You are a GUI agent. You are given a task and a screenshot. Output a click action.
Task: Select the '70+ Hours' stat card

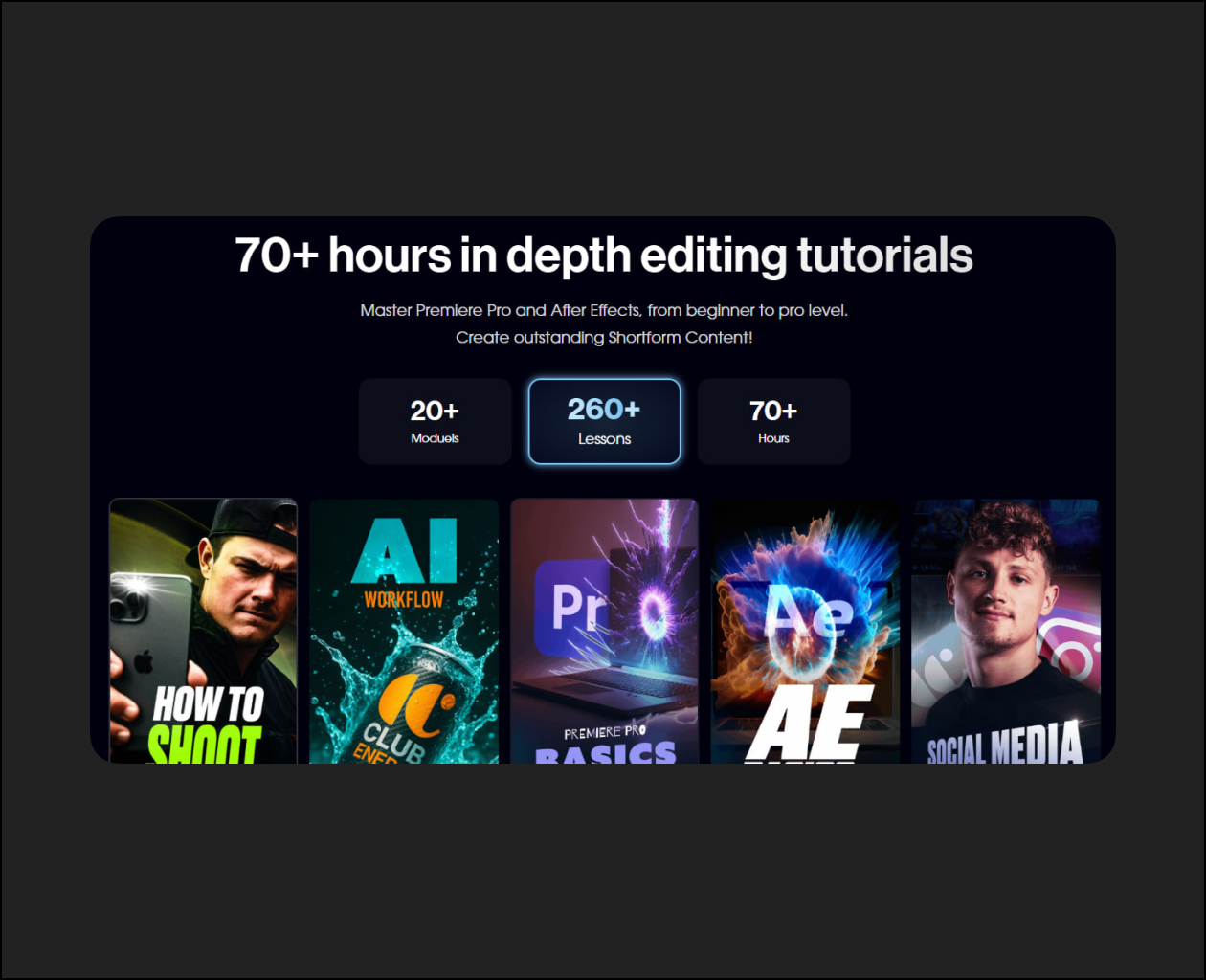tap(773, 421)
